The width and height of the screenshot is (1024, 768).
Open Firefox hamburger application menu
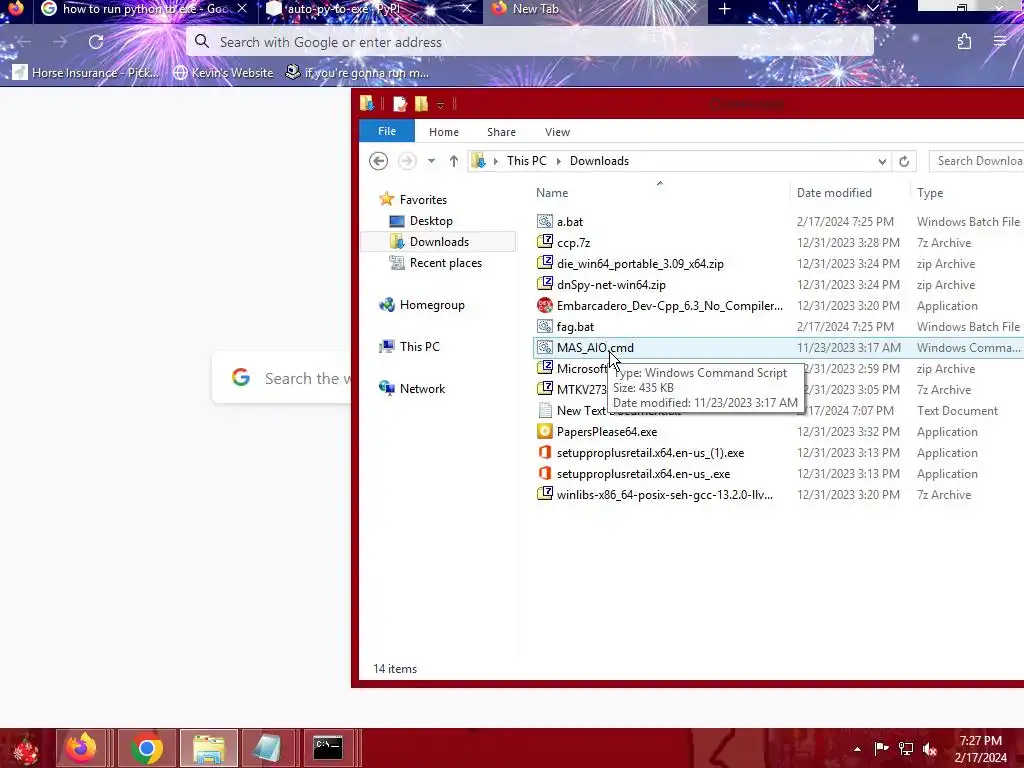pyautogui.click(x=1000, y=42)
